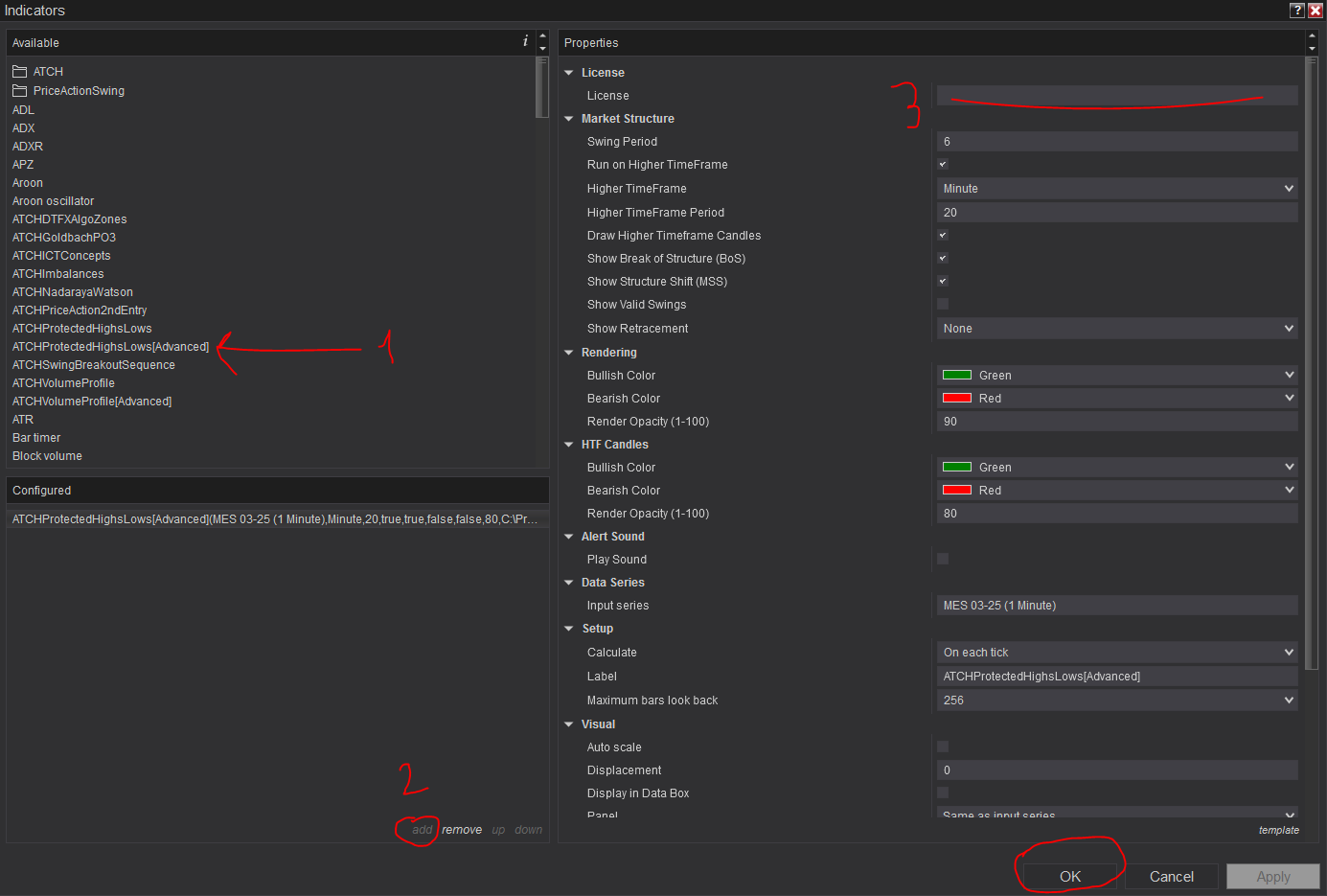The image size is (1327, 896).
Task: Select ATCHVolumeProfile[Advanced] indicator
Action: coord(91,402)
